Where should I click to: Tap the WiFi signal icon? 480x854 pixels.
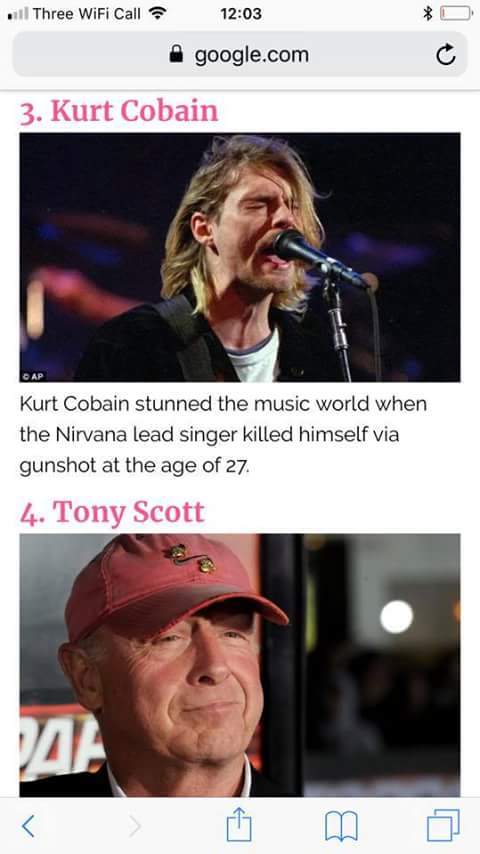[x=157, y=13]
